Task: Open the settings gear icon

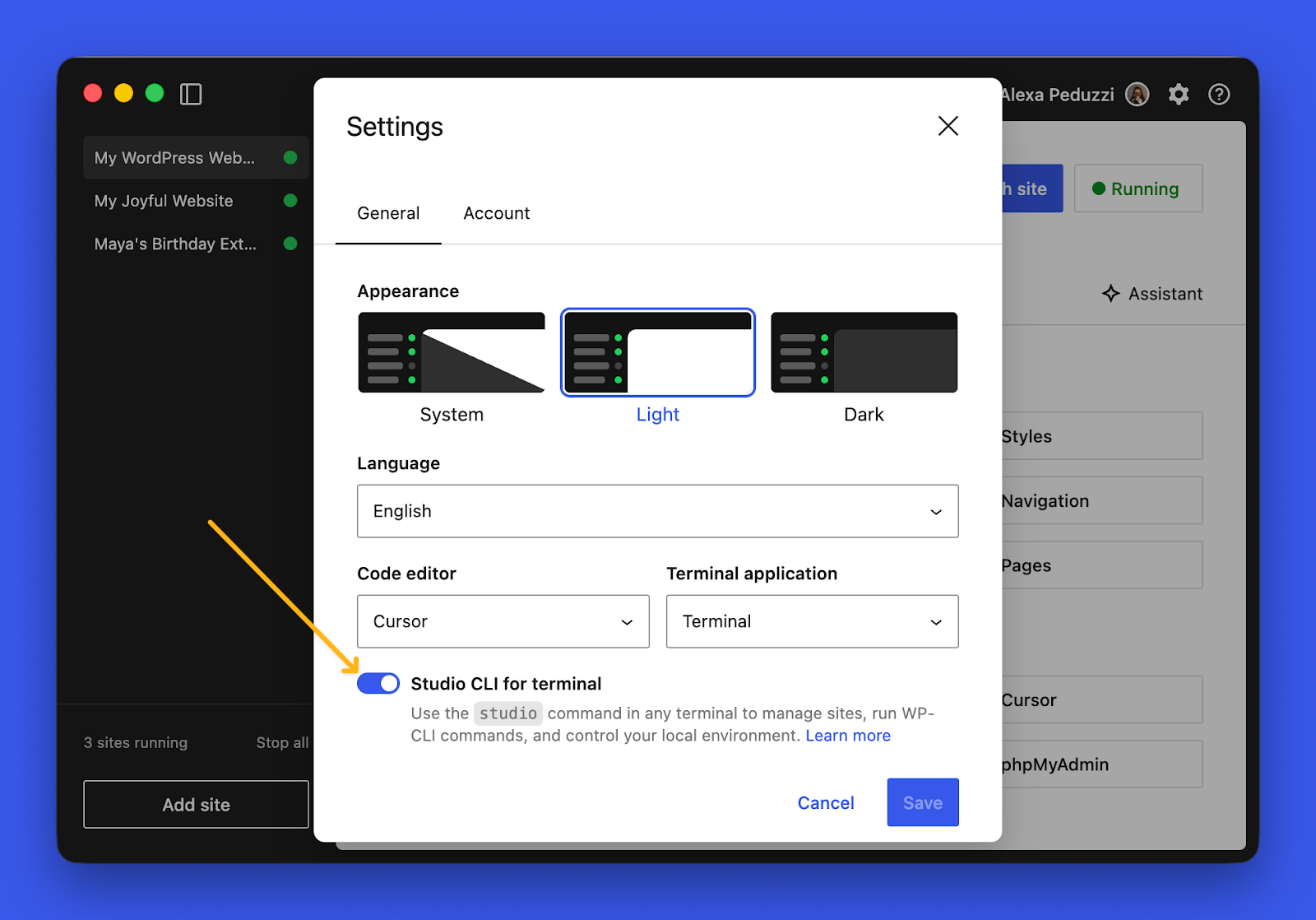Action: 1179,94
